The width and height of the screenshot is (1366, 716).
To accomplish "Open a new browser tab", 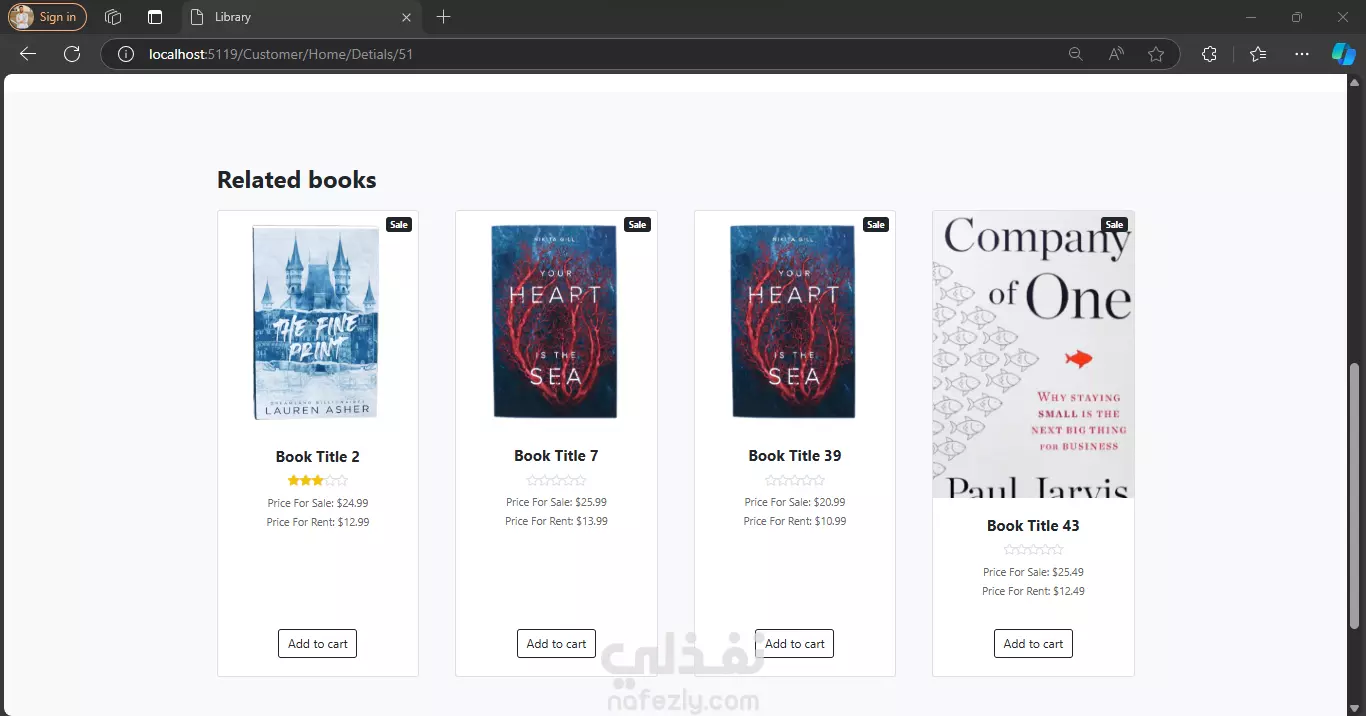I will click(444, 17).
